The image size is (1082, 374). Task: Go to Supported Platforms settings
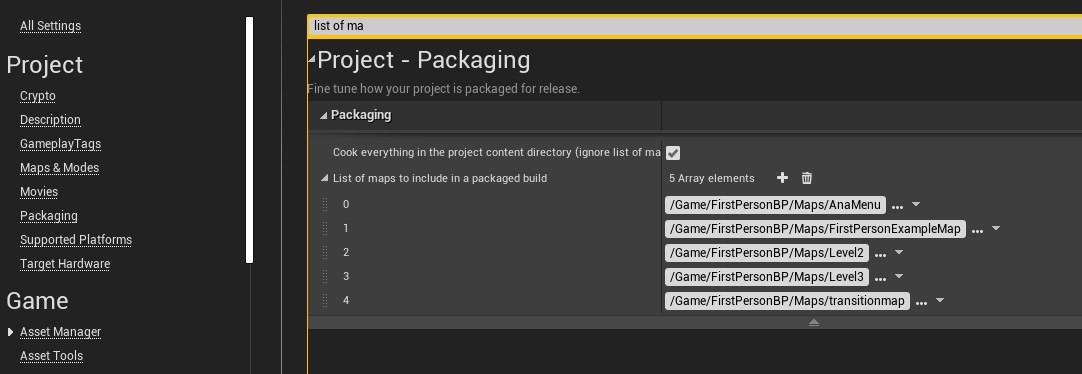click(x=76, y=239)
